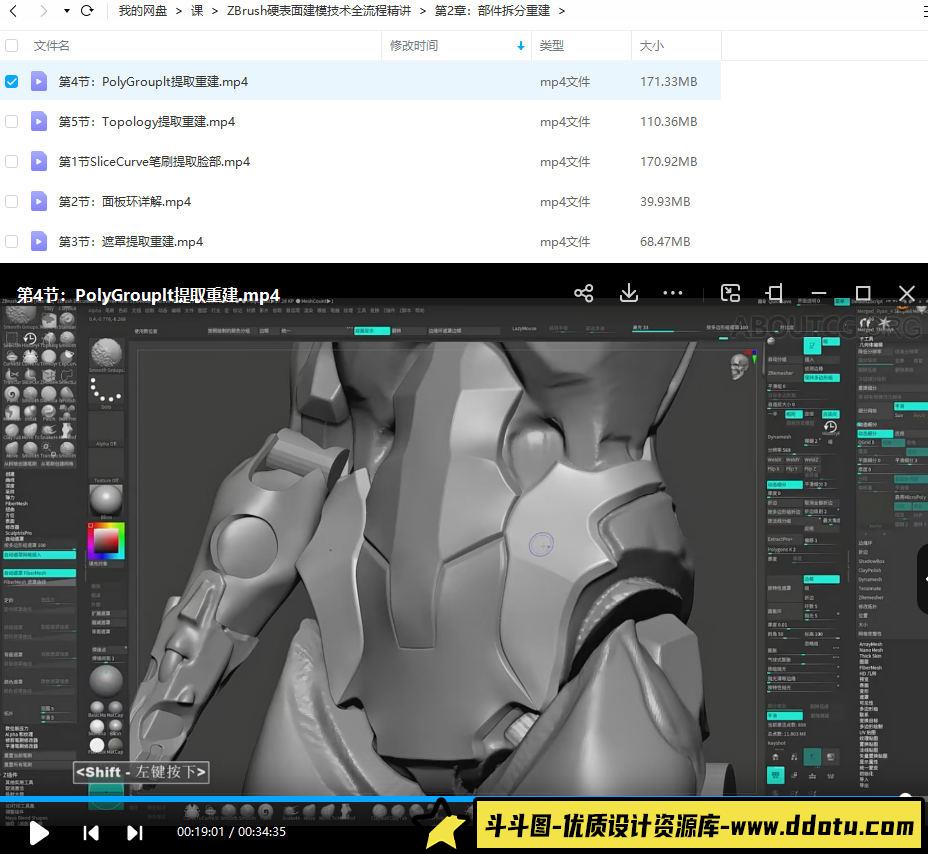This screenshot has width=928, height=854.
Task: Minimize the video player window
Action: (x=819, y=293)
